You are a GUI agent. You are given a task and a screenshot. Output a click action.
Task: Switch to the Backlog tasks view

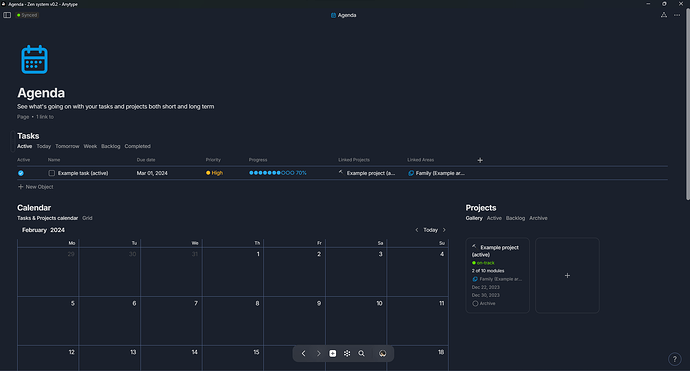[110, 146]
